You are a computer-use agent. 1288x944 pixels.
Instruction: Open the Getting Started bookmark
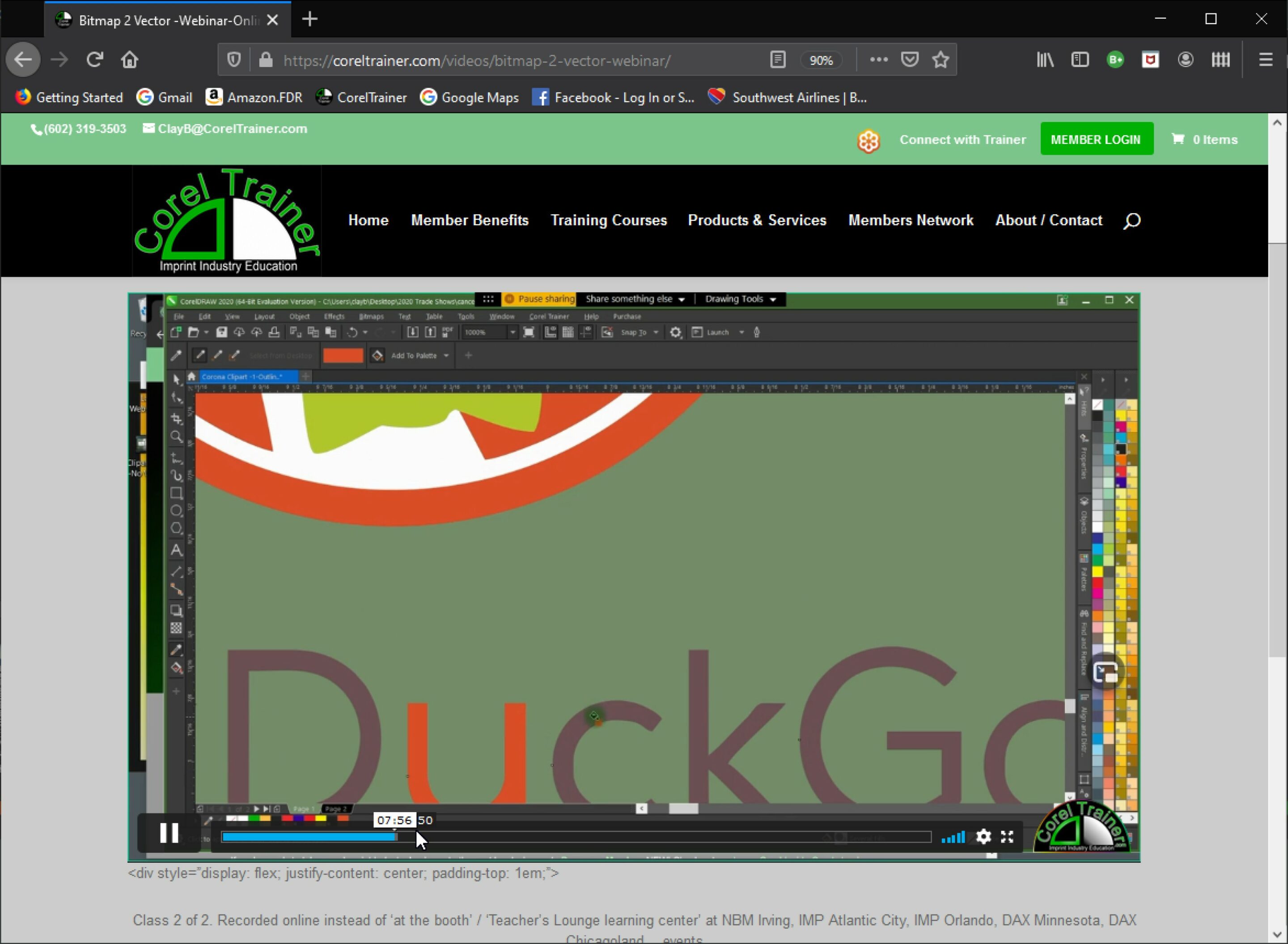(69, 98)
